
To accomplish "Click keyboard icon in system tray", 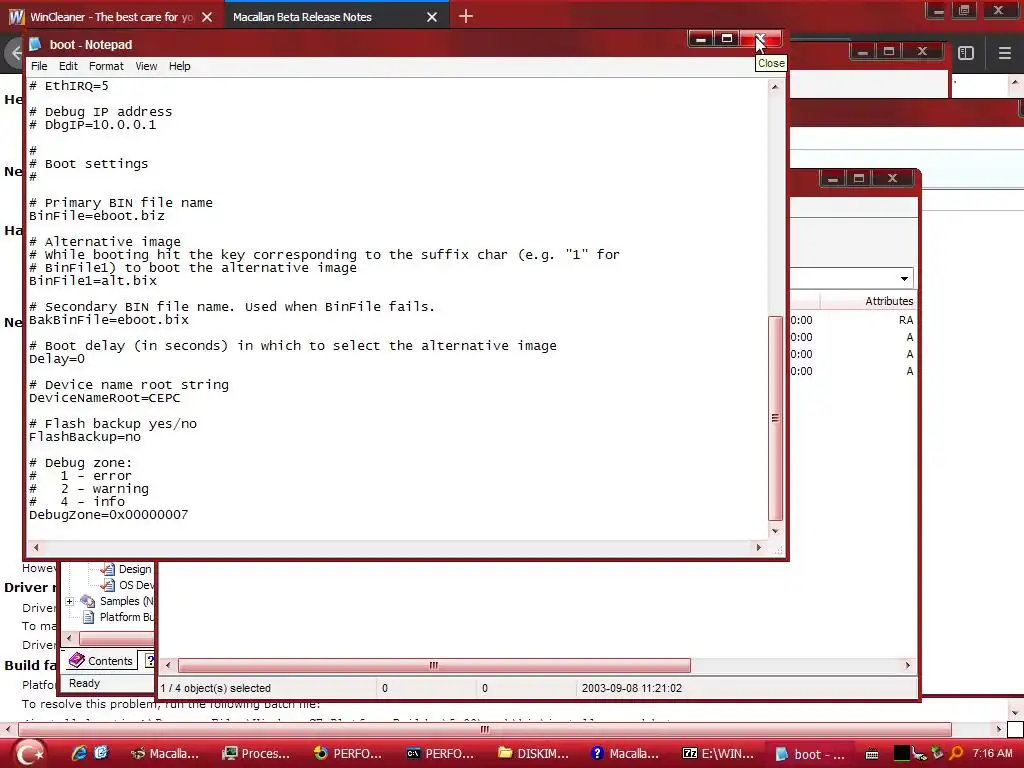I will click(x=872, y=754).
